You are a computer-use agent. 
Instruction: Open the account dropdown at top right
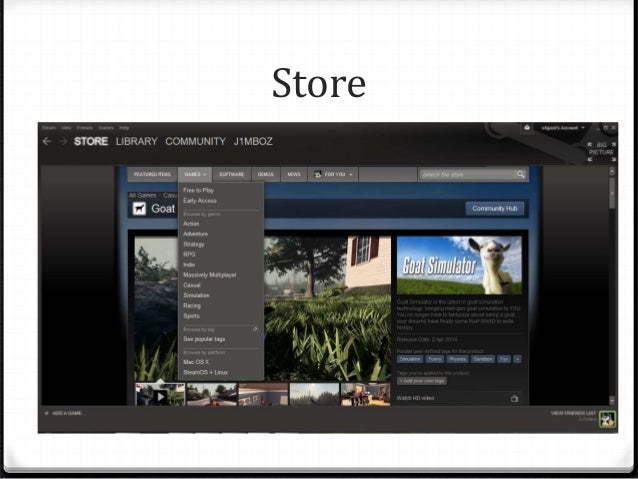pyautogui.click(x=563, y=128)
